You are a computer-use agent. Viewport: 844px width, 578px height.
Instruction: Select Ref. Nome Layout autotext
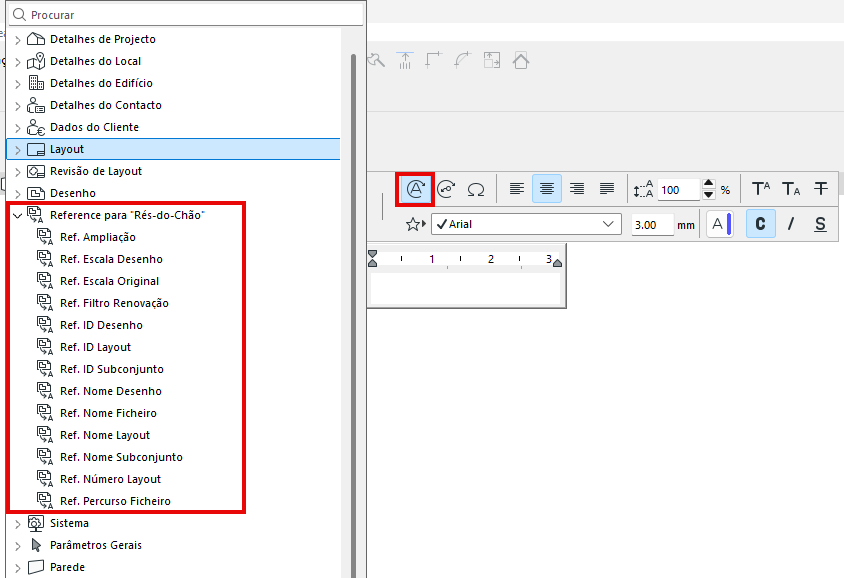(x=105, y=435)
